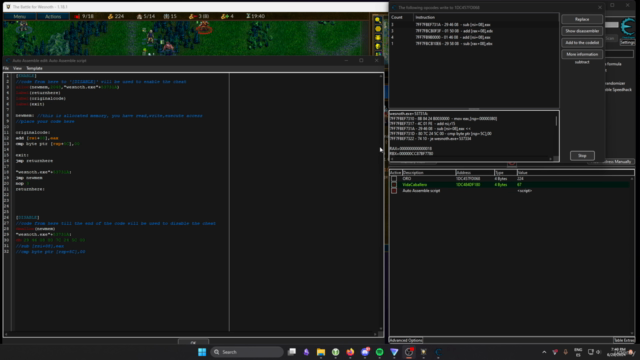Screen dimensions: 640x360
Task: Open the Wesnoth Actions menu
Action: tap(53, 16)
